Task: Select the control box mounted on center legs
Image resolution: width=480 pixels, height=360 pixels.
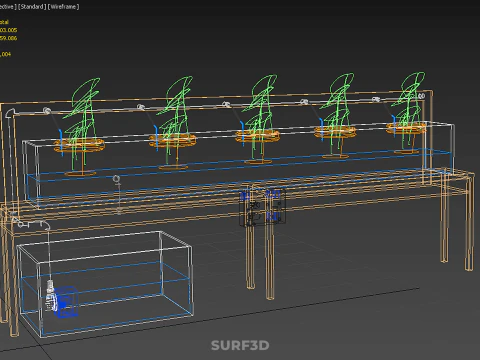Action: coord(263,208)
